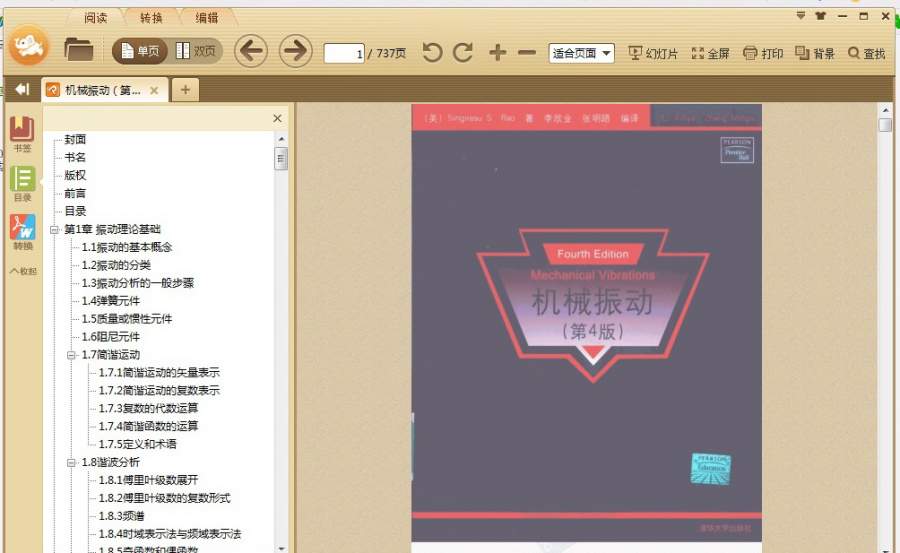
Task: Click outline panel scrollbar thumb
Action: (281, 158)
